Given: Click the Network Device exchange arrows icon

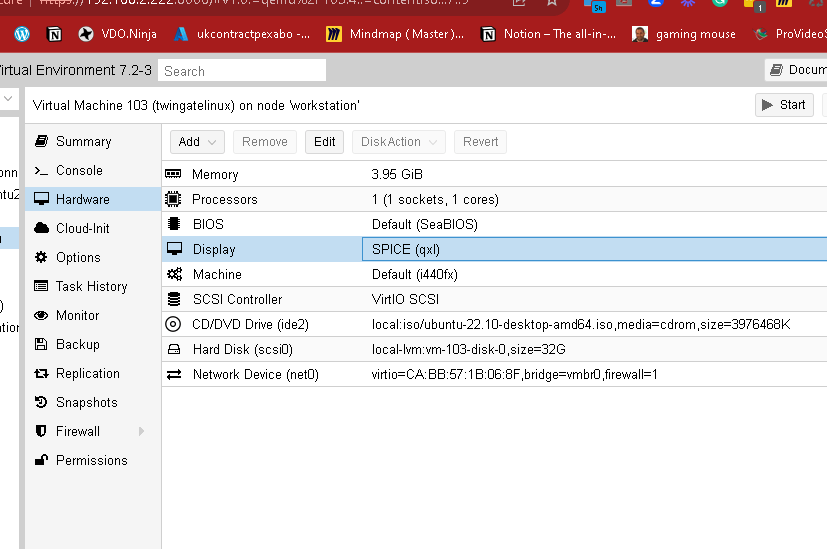Looking at the screenshot, I should (x=174, y=374).
